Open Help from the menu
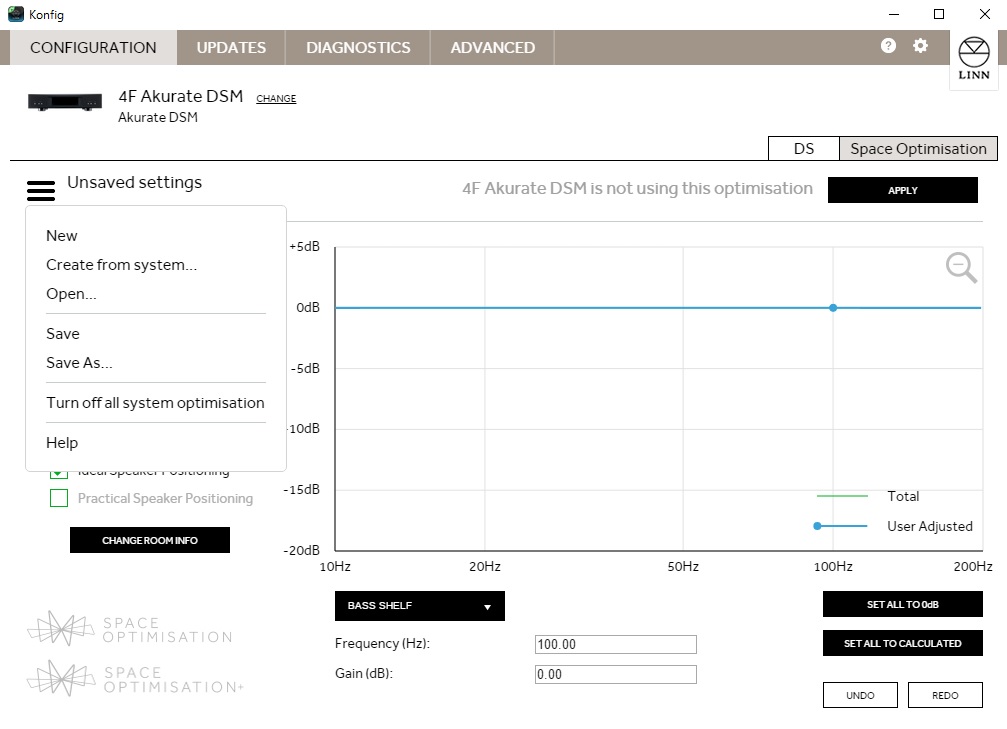The width and height of the screenshot is (1007, 729). [x=62, y=443]
